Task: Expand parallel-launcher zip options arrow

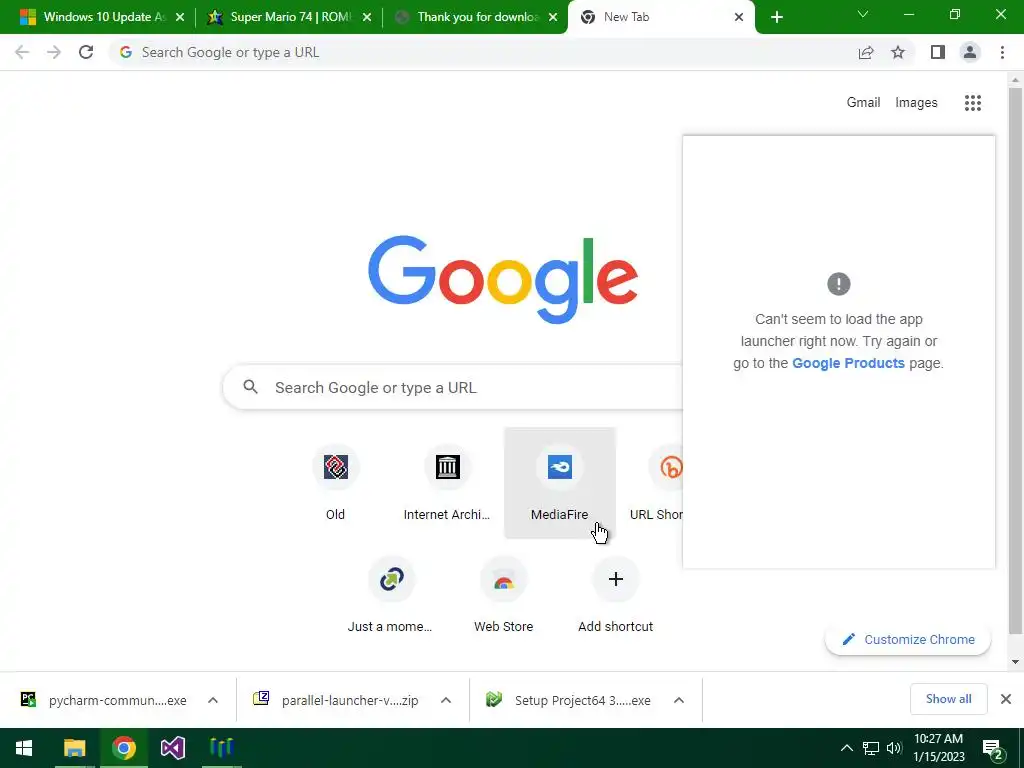Action: (x=446, y=700)
